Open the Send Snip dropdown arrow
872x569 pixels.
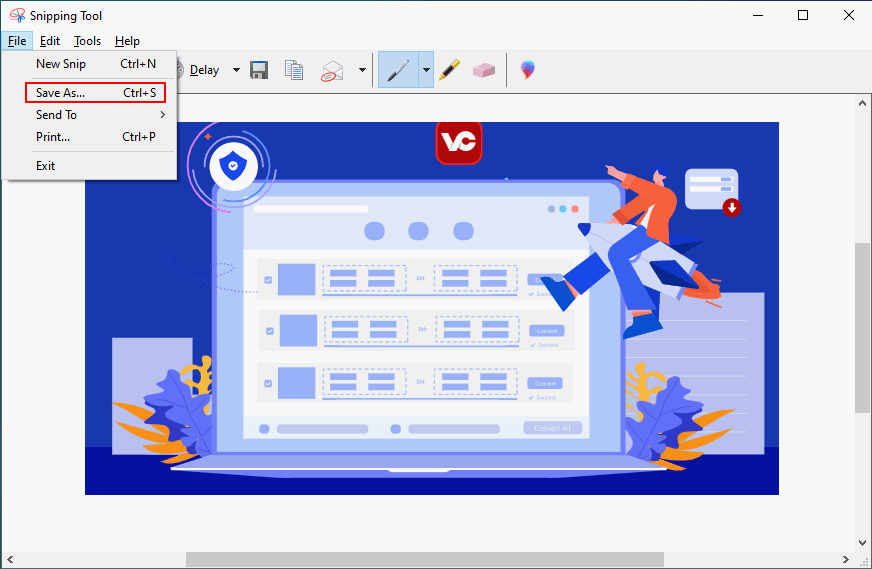tap(362, 70)
